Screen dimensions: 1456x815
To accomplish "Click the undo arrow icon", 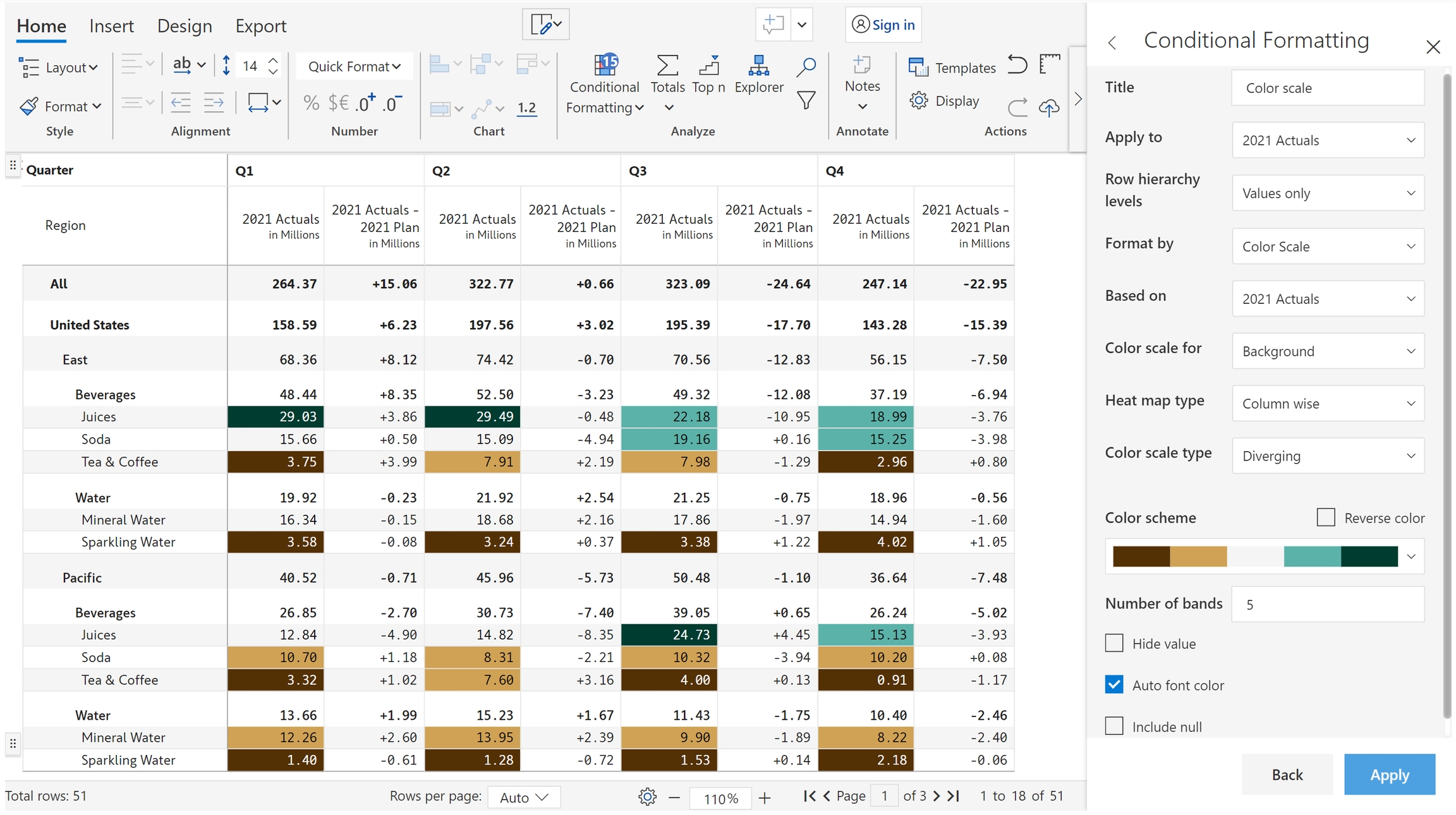I will coord(1017,65).
